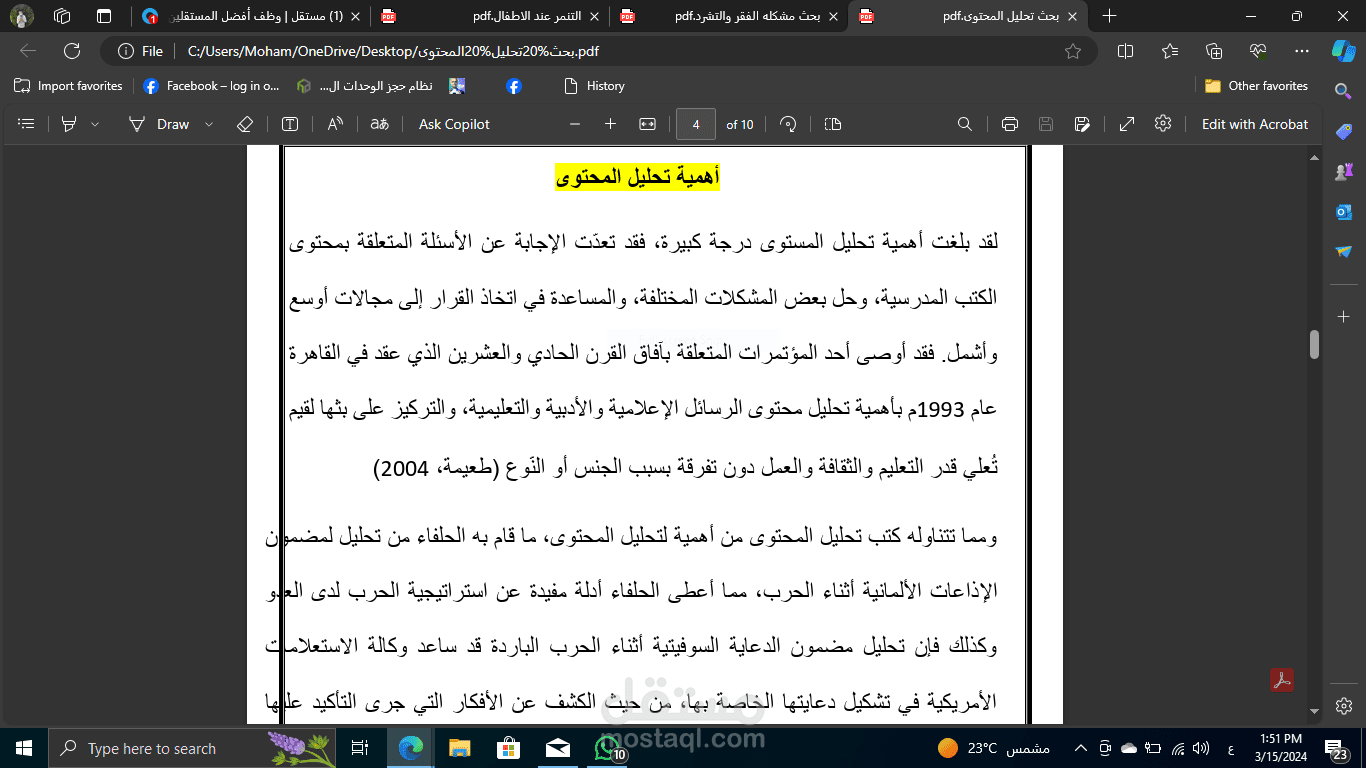Click the vertical scrollbar thumb
1366x768 pixels.
point(1314,343)
